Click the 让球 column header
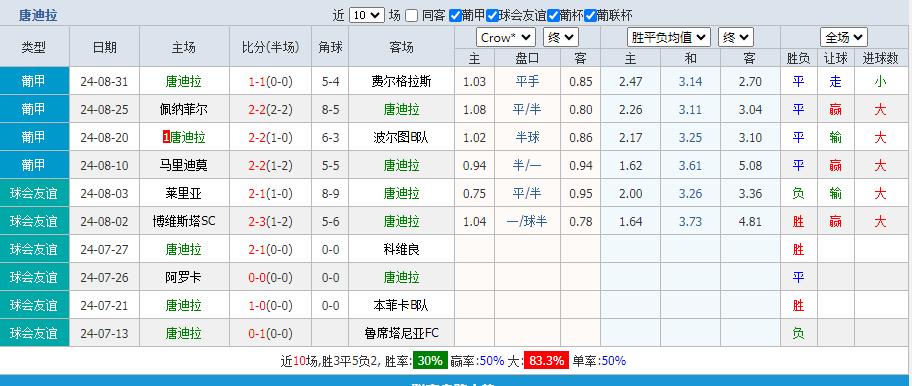 836,58
